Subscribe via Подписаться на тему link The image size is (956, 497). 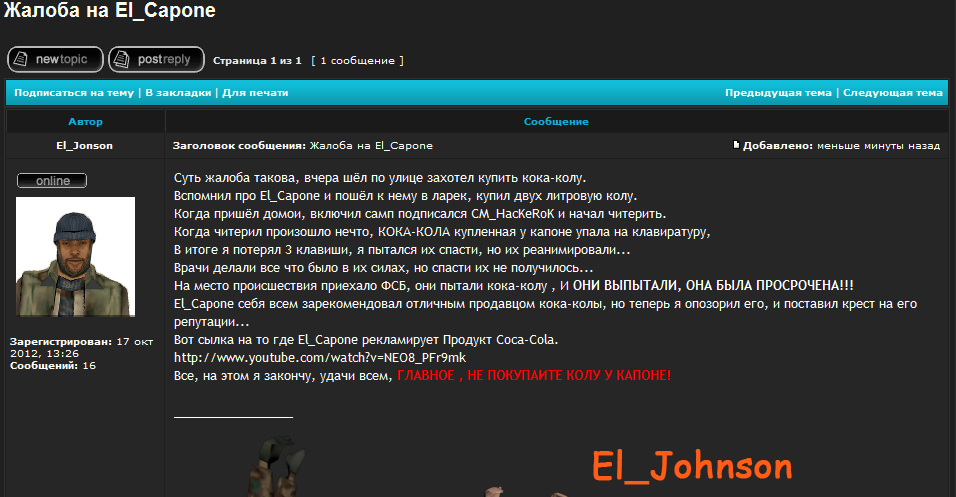[73, 93]
